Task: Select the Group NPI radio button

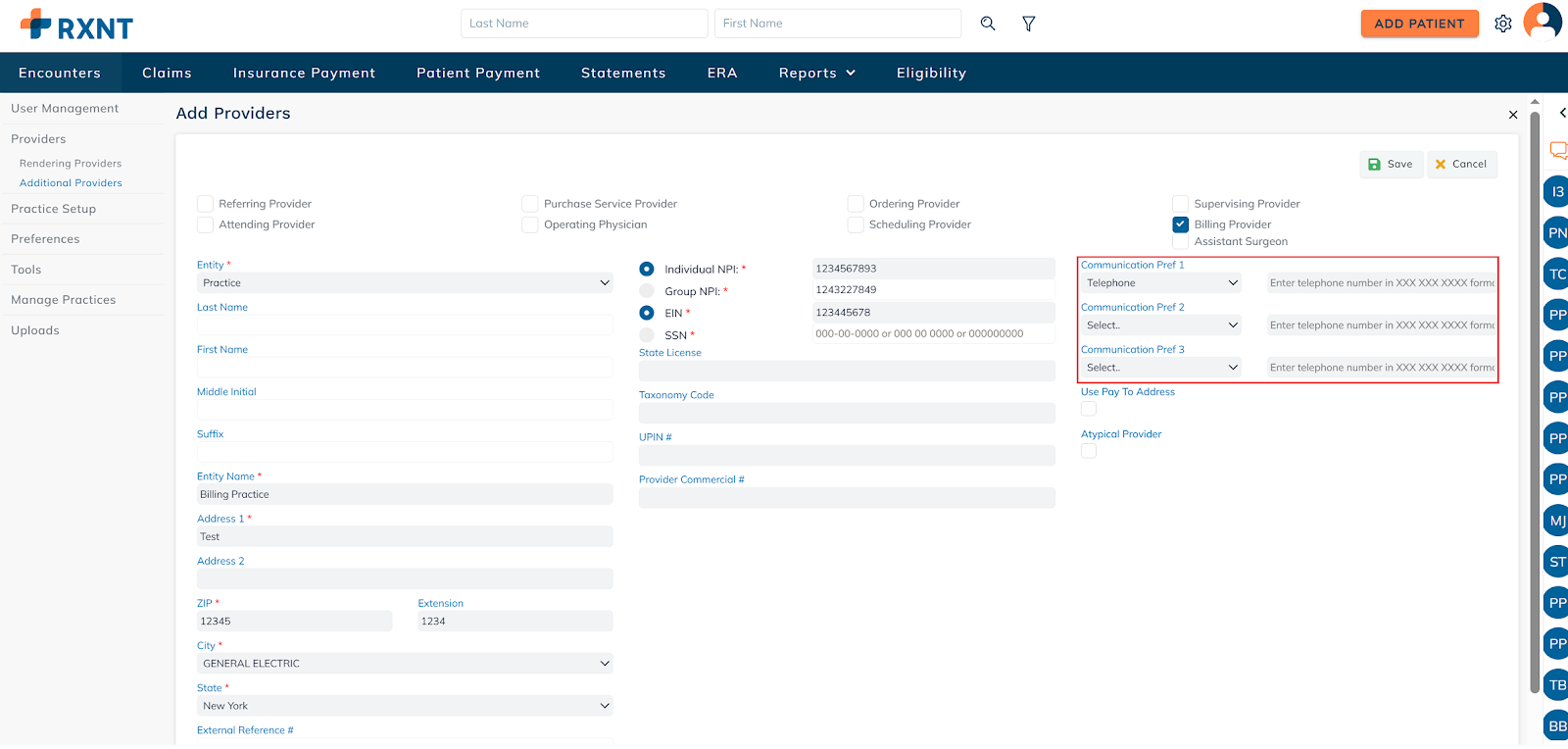Action: (647, 291)
